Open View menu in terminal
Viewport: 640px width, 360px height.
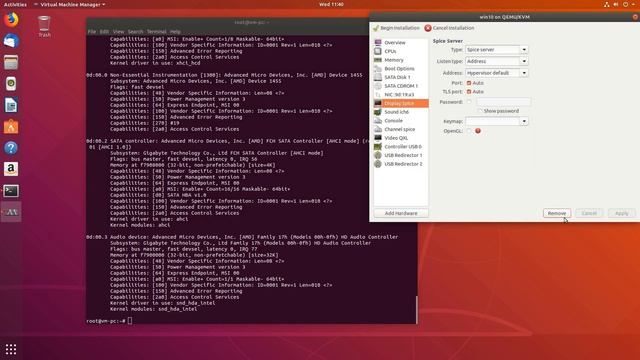[x=118, y=31]
